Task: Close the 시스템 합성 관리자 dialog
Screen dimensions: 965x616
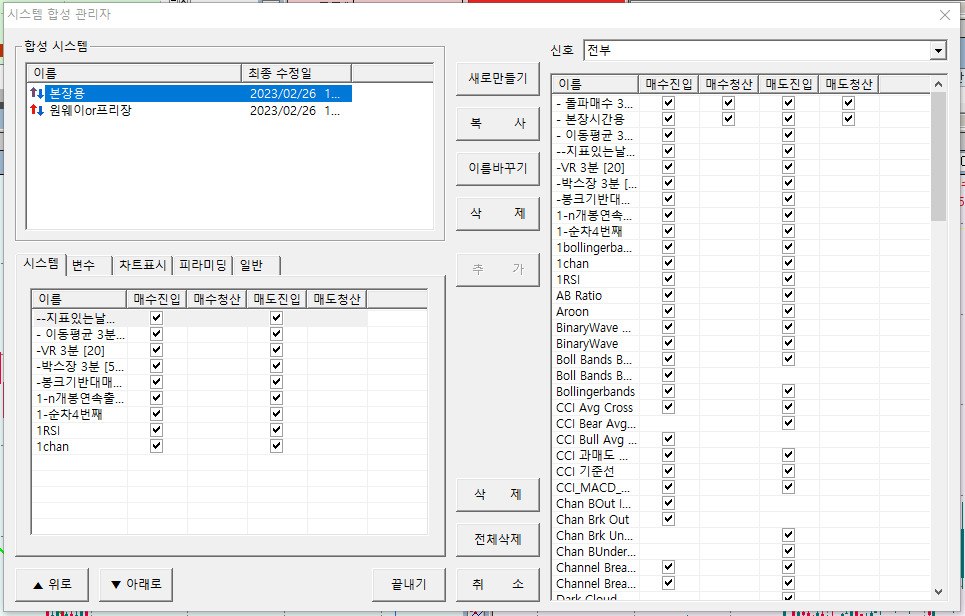Action: [945, 15]
